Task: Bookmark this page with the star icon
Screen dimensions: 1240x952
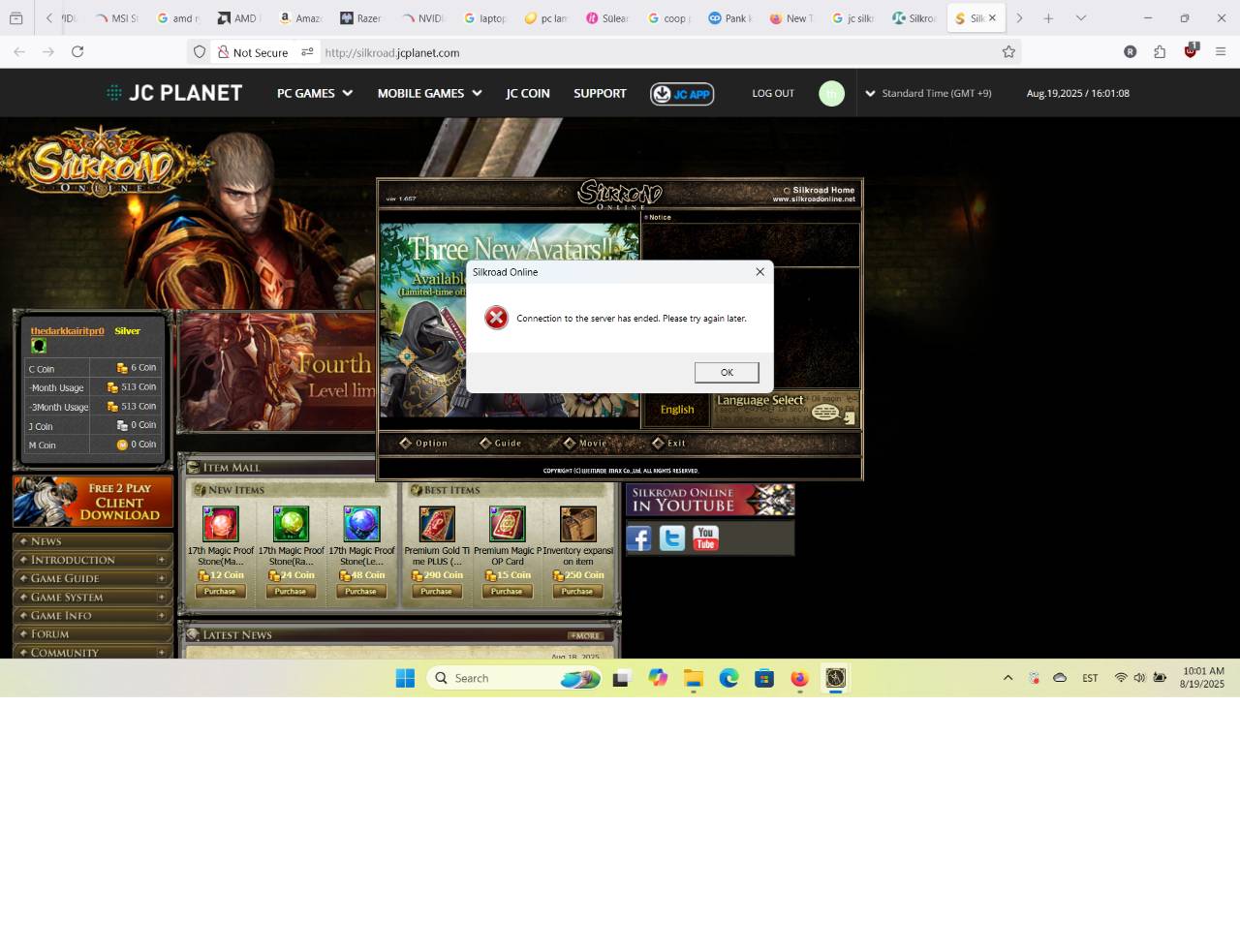Action: (1008, 52)
